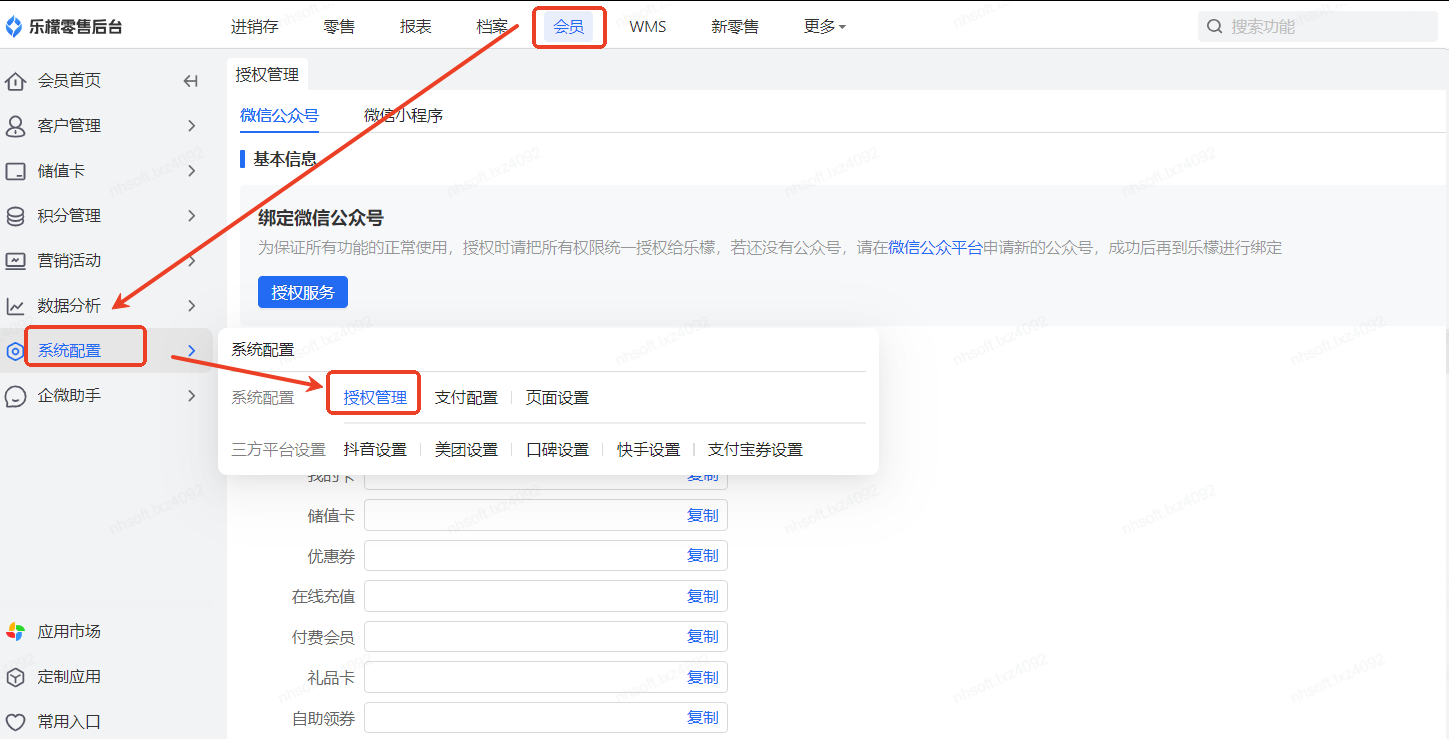Image resolution: width=1449 pixels, height=739 pixels.
Task: Expand the 数据分析 submenu chevron
Action: coord(191,306)
